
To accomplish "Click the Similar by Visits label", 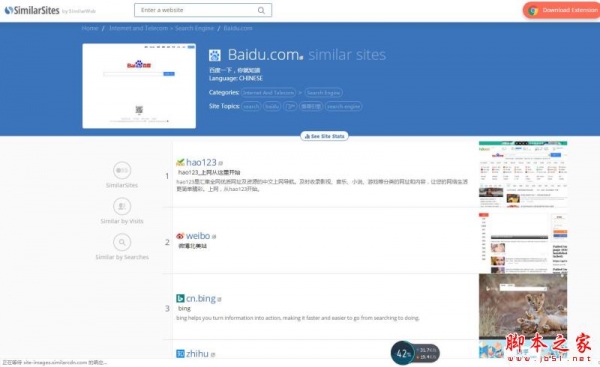I will (122, 221).
